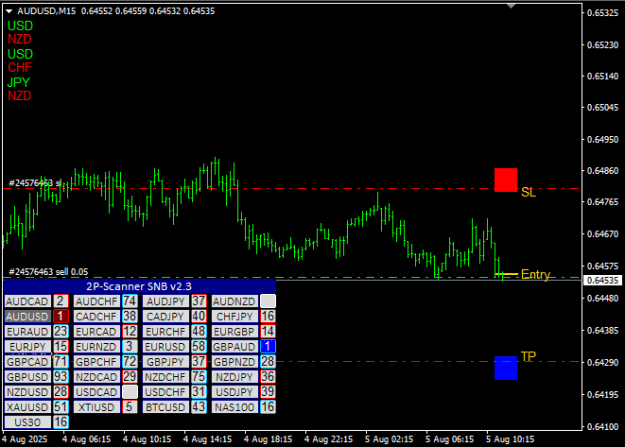This screenshot has width=625, height=447.
Task: Click the dark red 1 beside AUDUSD
Action: (x=61, y=316)
